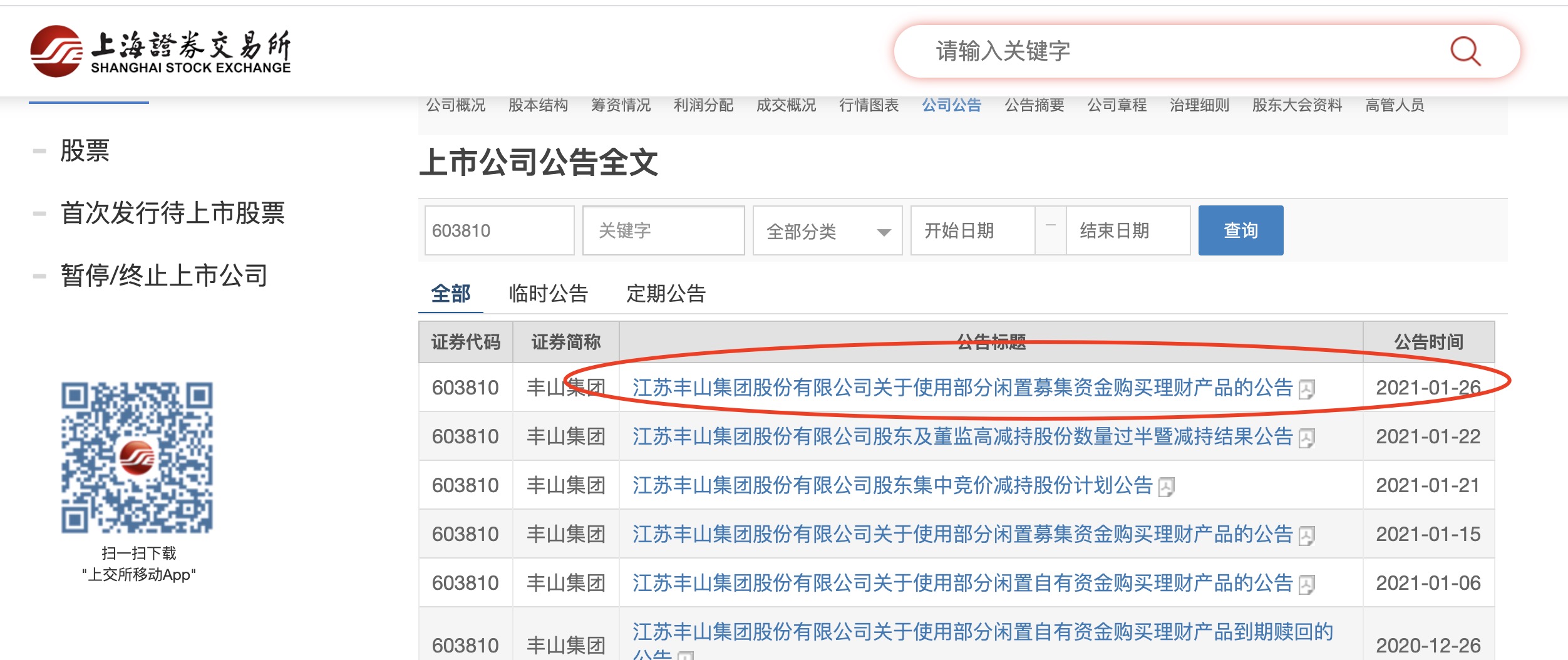The height and width of the screenshot is (660, 1568).
Task: Click the date 2020-12-26
Action: click(x=1428, y=646)
